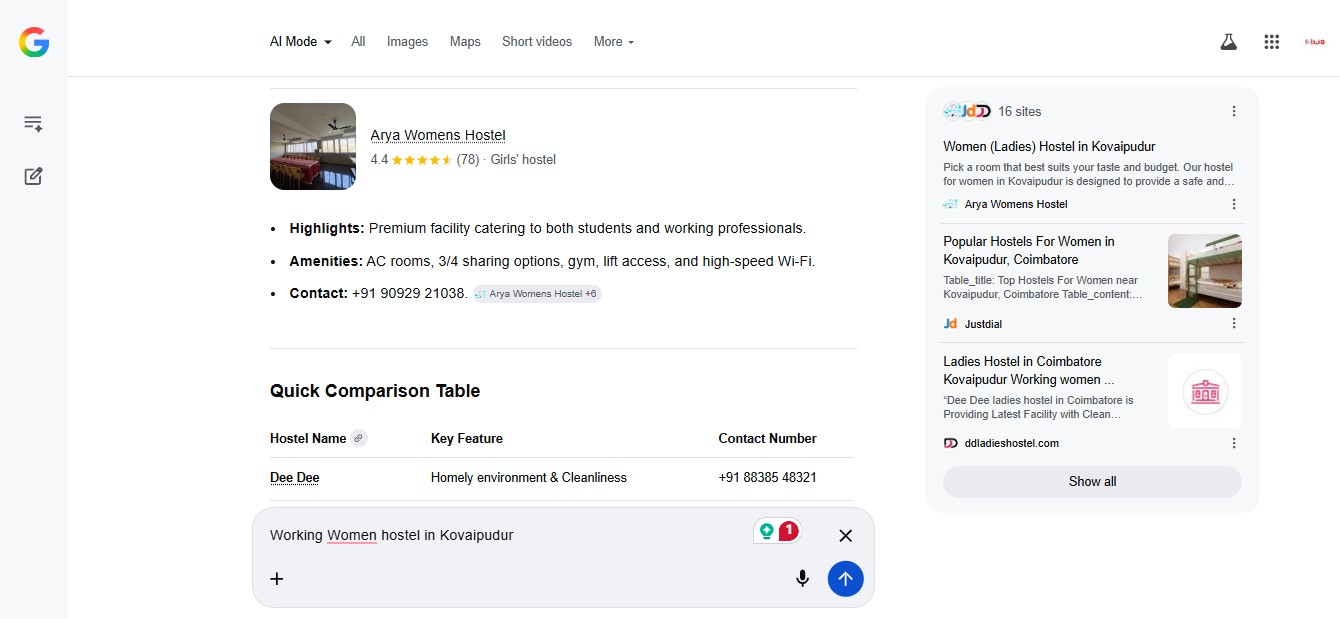Open Women (Ladies) Hostel in Kovaipudur result

[x=1049, y=147]
